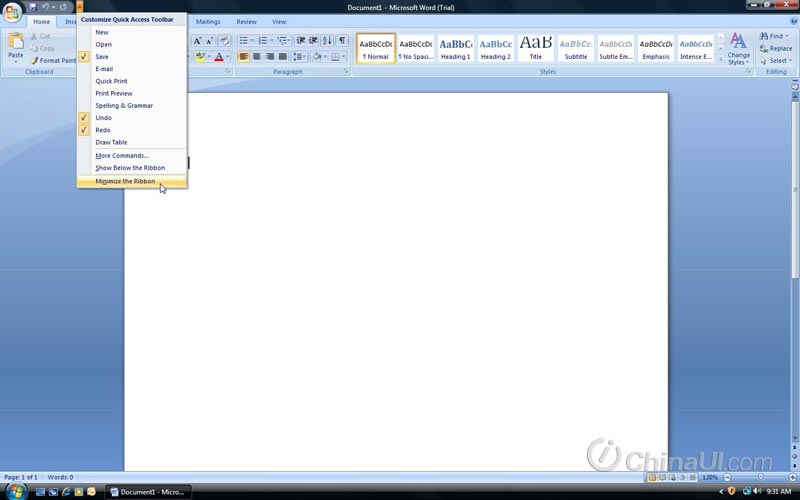Click the Office button orb

coord(13,11)
